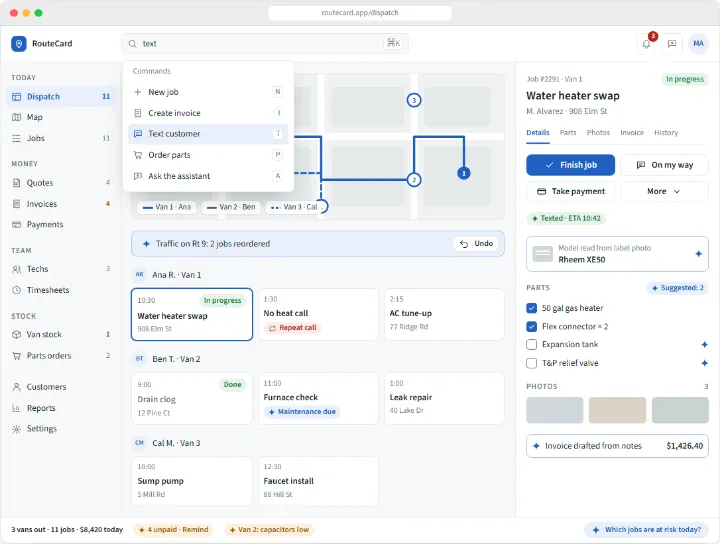
Task: Select Order parts command
Action: coord(208,155)
